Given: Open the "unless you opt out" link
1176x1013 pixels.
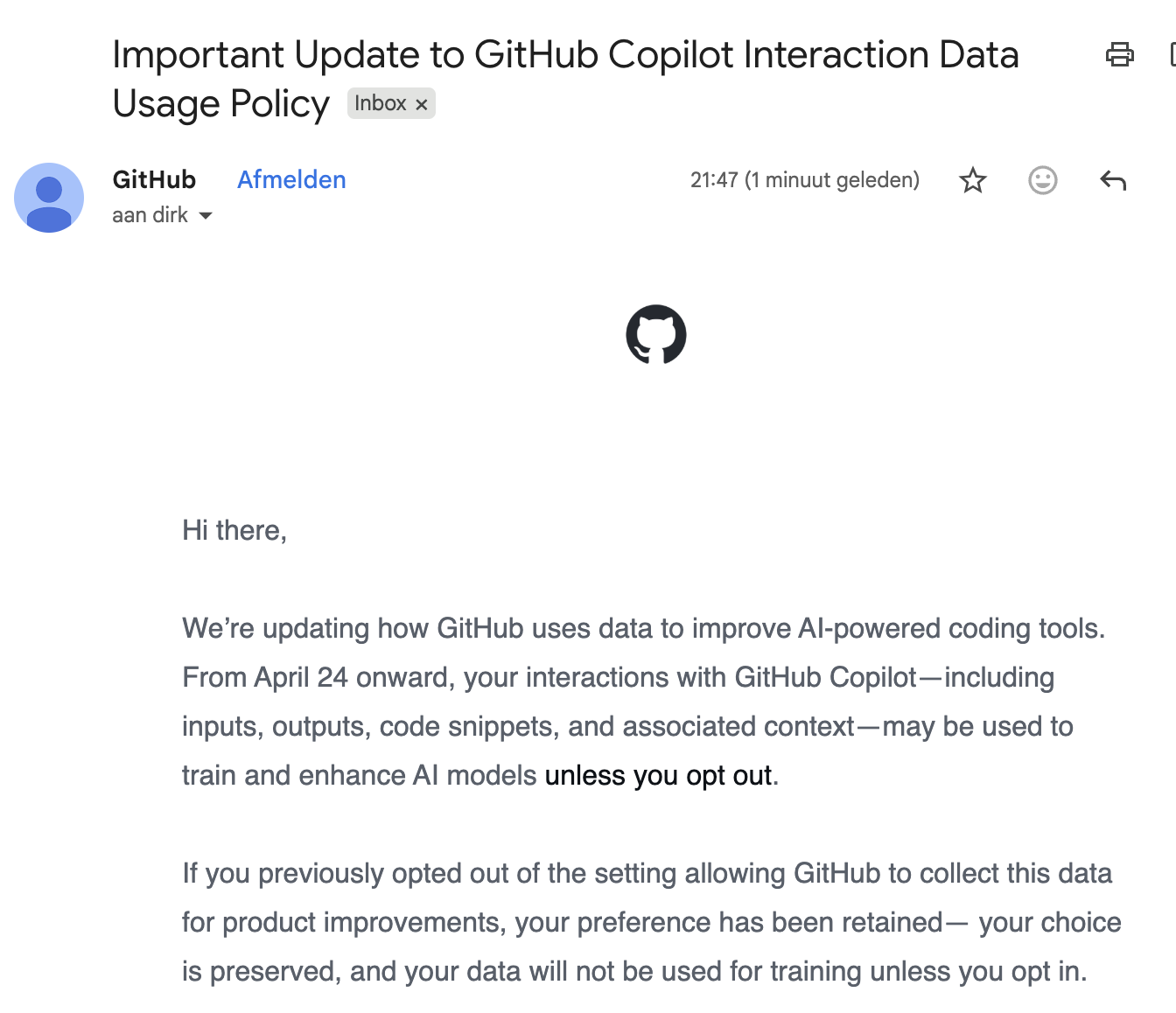Looking at the screenshot, I should coord(658,776).
